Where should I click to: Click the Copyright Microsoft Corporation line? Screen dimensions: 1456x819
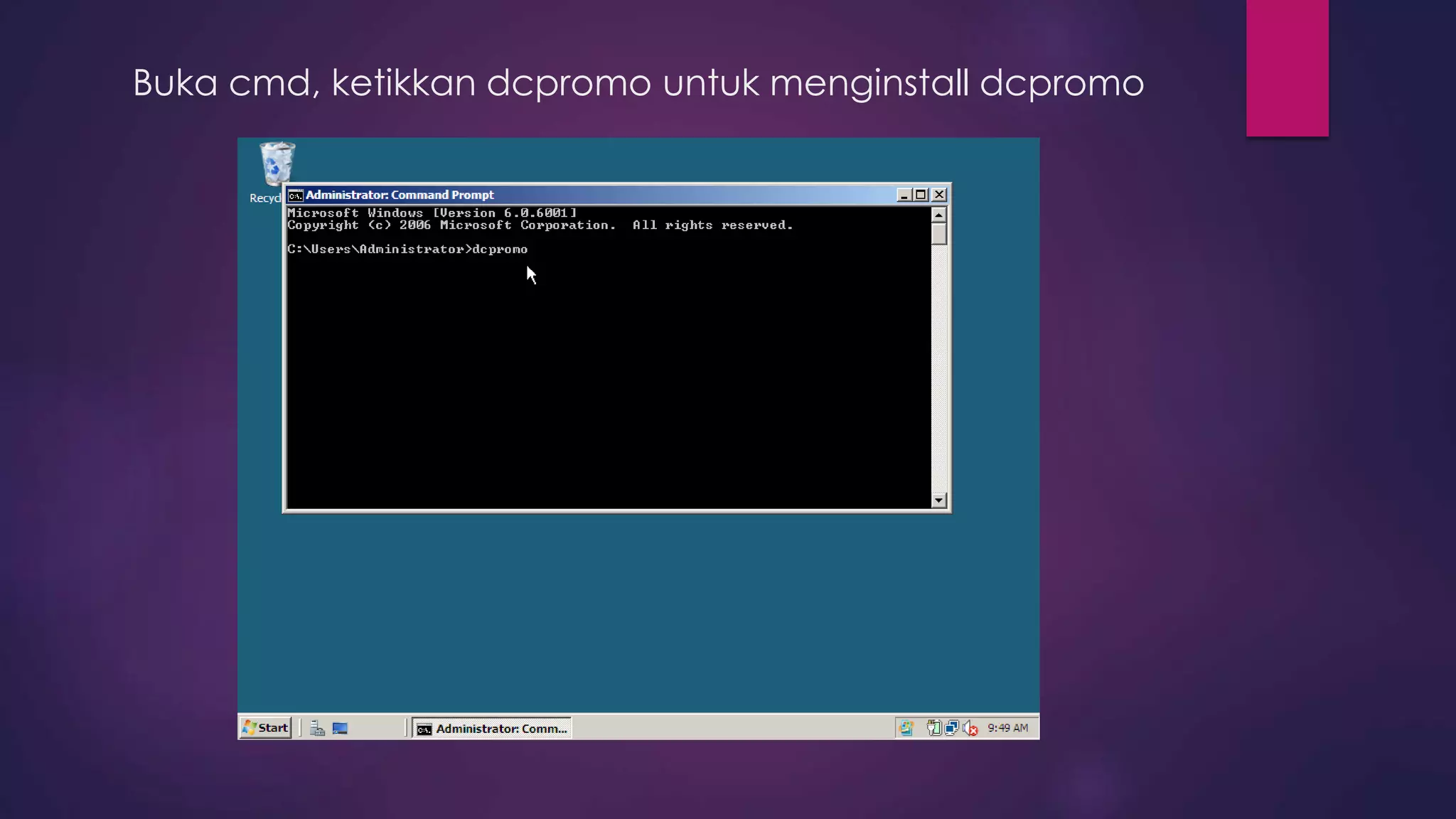[540, 225]
